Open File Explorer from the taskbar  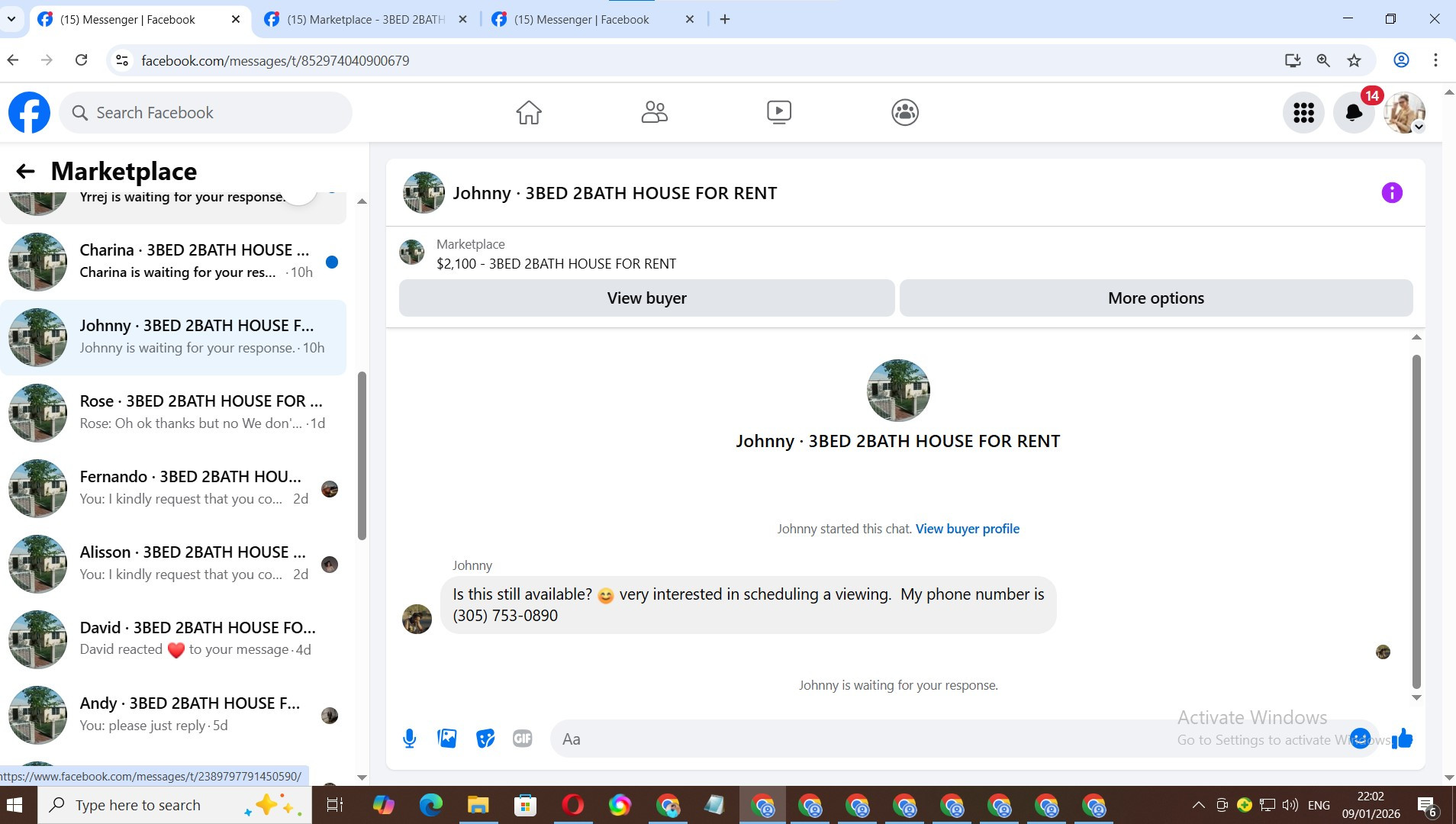478,805
